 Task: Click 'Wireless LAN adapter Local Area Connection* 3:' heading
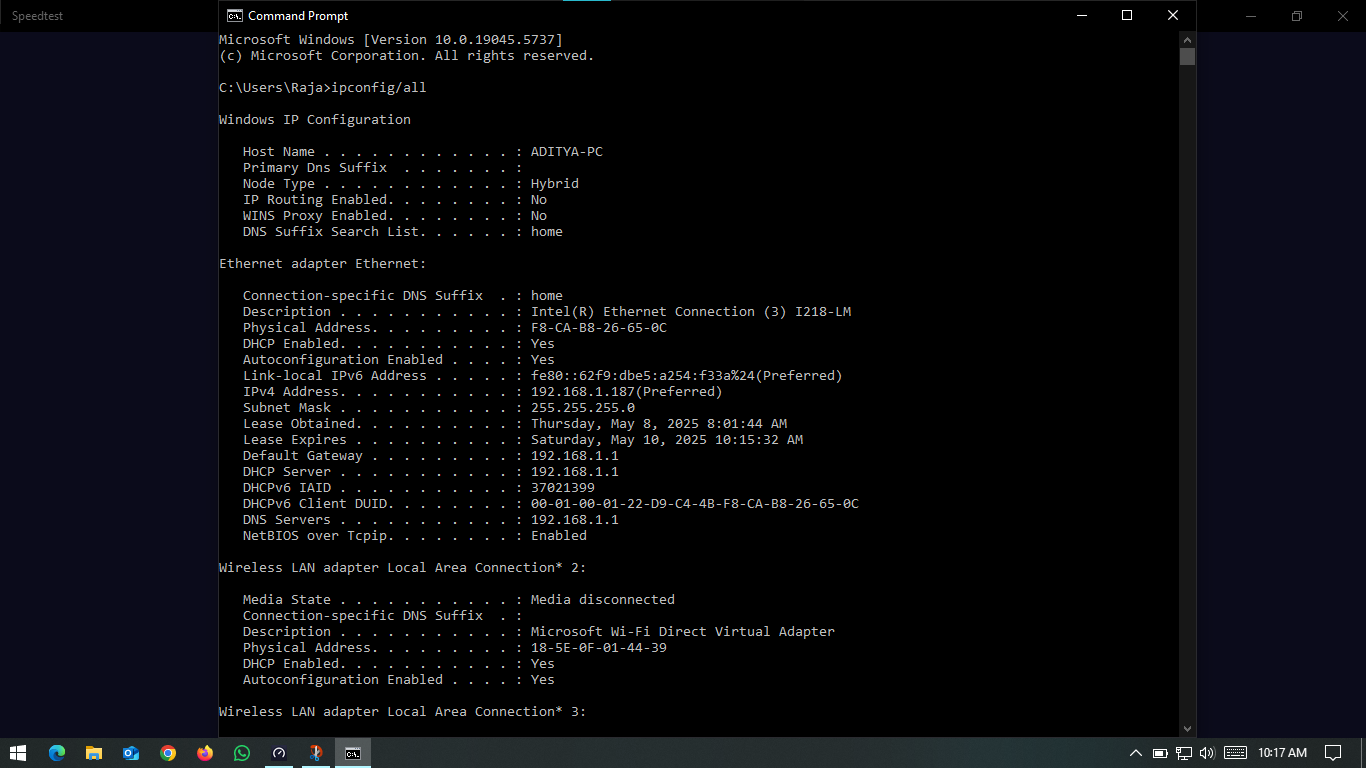pyautogui.click(x=403, y=712)
